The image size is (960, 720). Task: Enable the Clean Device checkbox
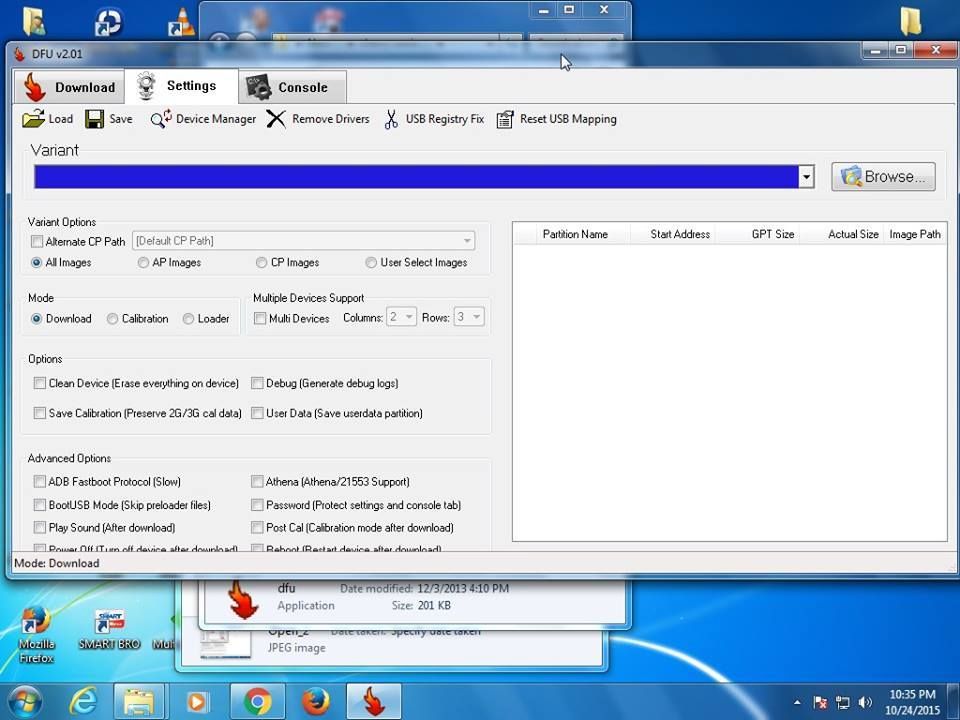click(x=40, y=383)
